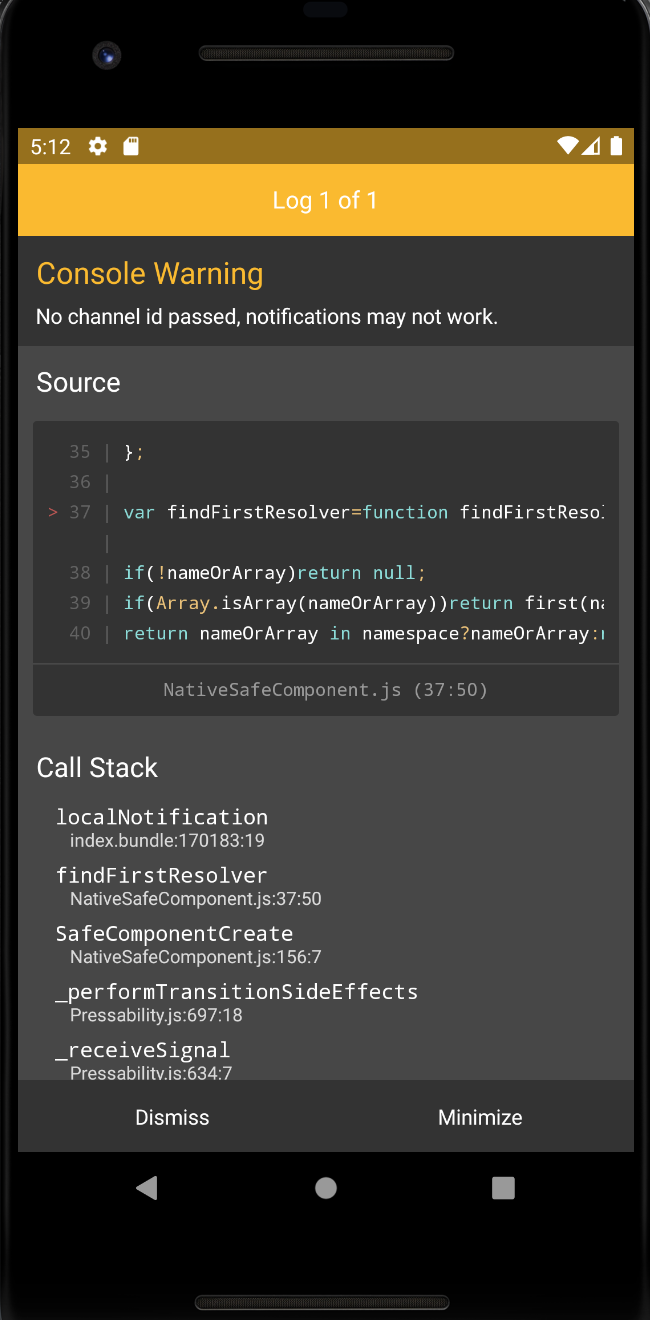
Task: Tap 'NativeSafeComponent.js:156:7' location text
Action: point(195,957)
